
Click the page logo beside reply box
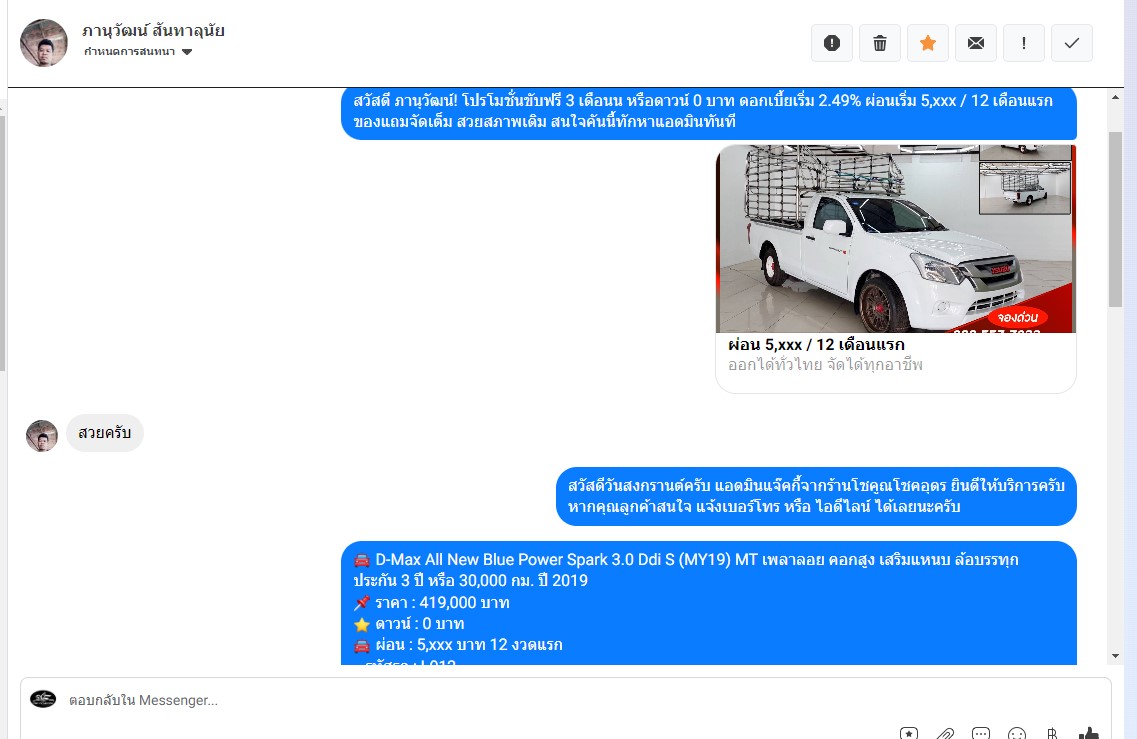[x=43, y=698]
